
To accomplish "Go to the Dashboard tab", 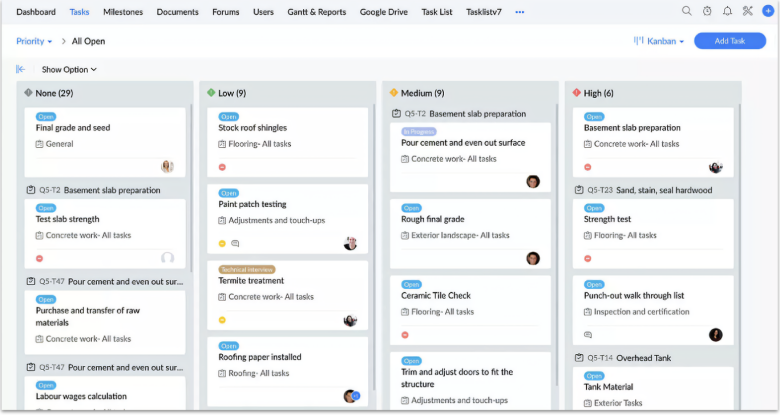I will pyautogui.click(x=36, y=12).
